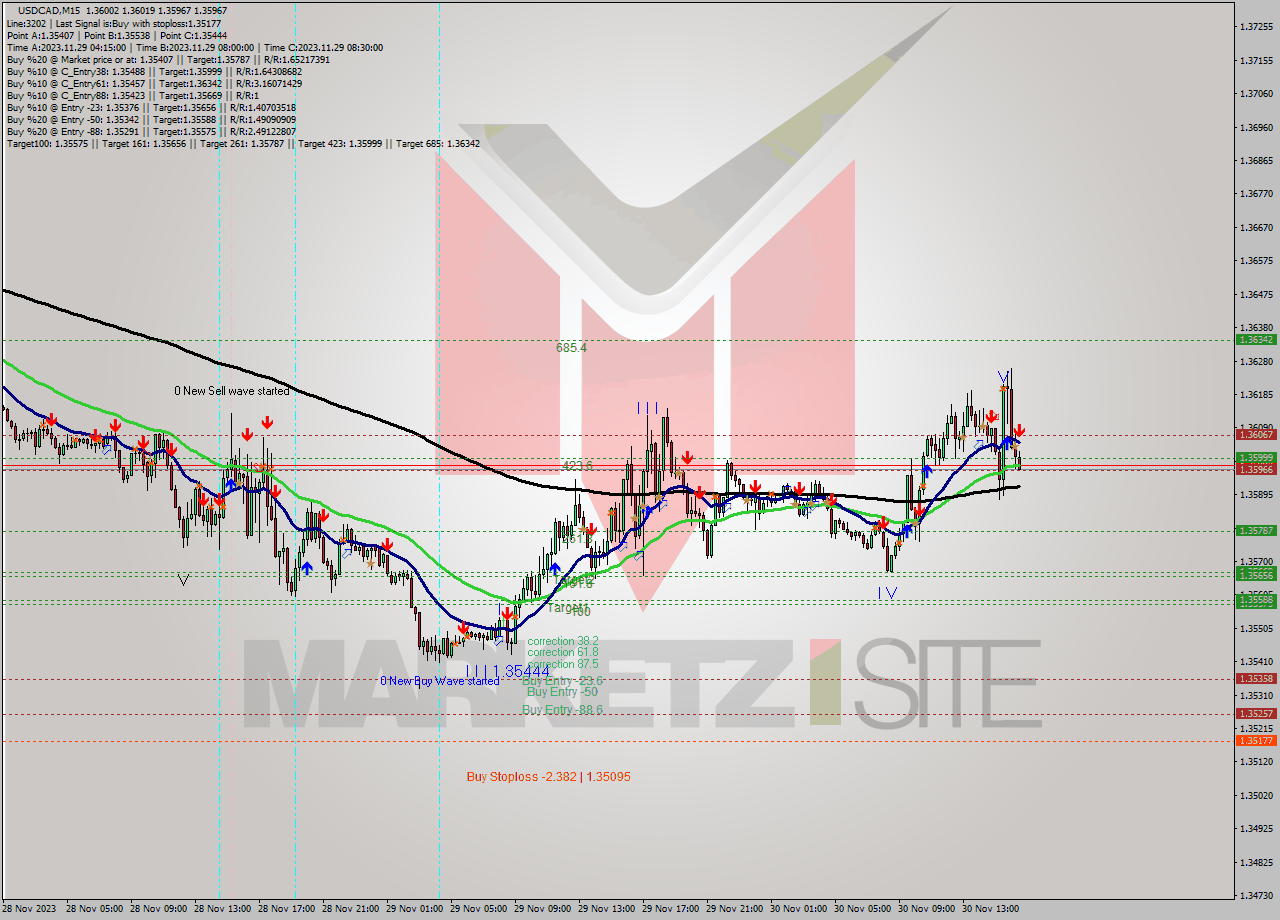Viewport: 1280px width, 920px height.
Task: Click the 1.36280 label on price axis
Action: pyautogui.click(x=1256, y=361)
